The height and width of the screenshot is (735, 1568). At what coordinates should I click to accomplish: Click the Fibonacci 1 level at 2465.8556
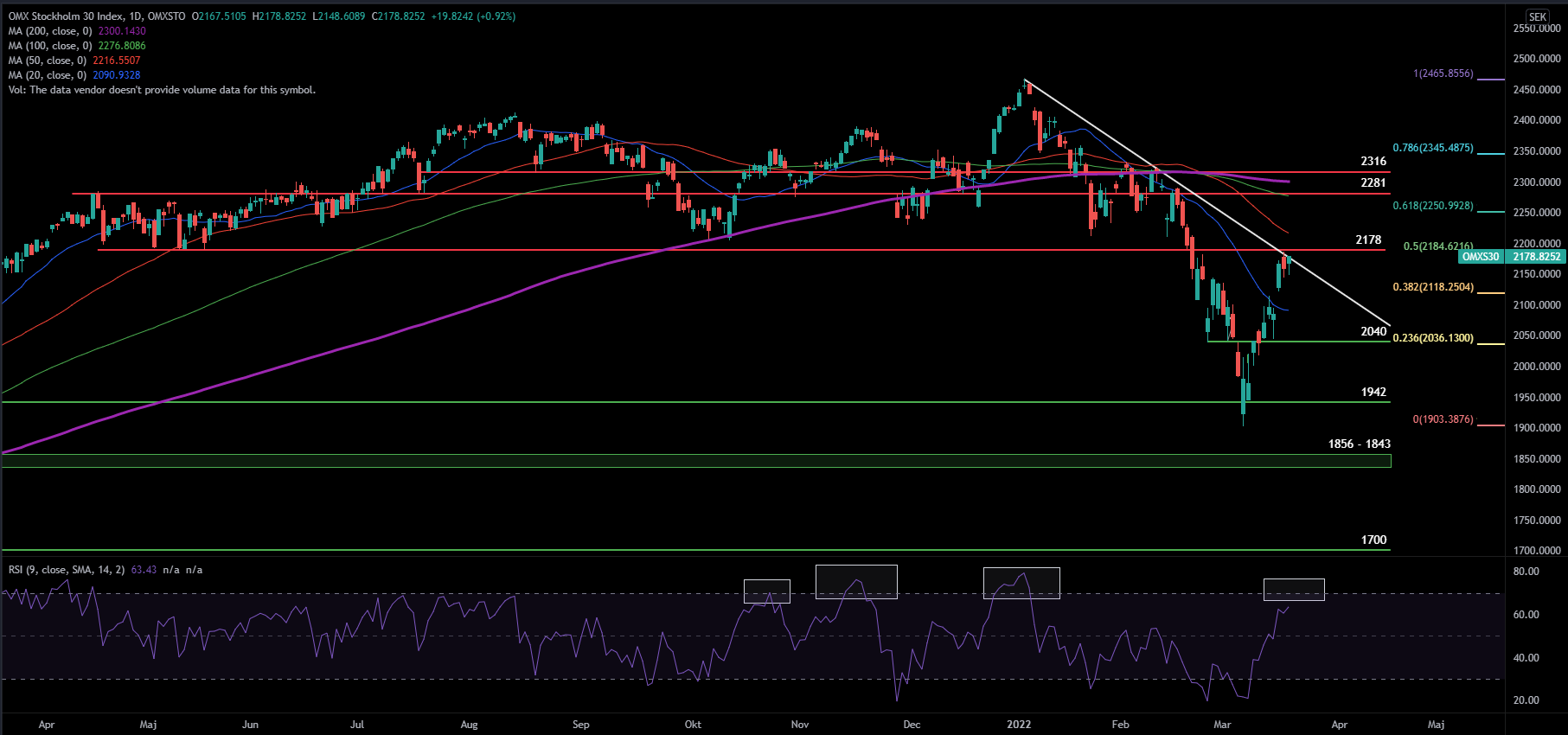pyautogui.click(x=1443, y=73)
